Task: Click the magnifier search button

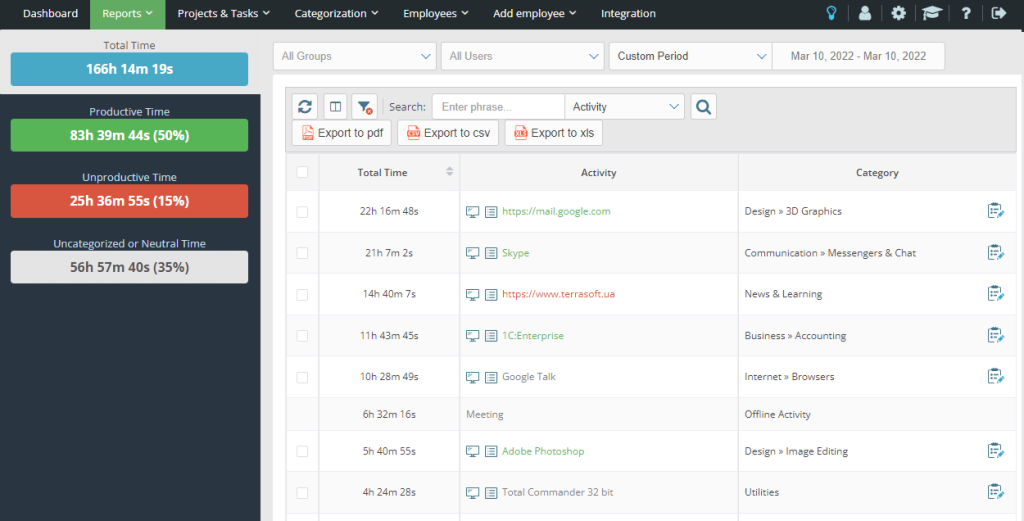Action: pyautogui.click(x=704, y=106)
